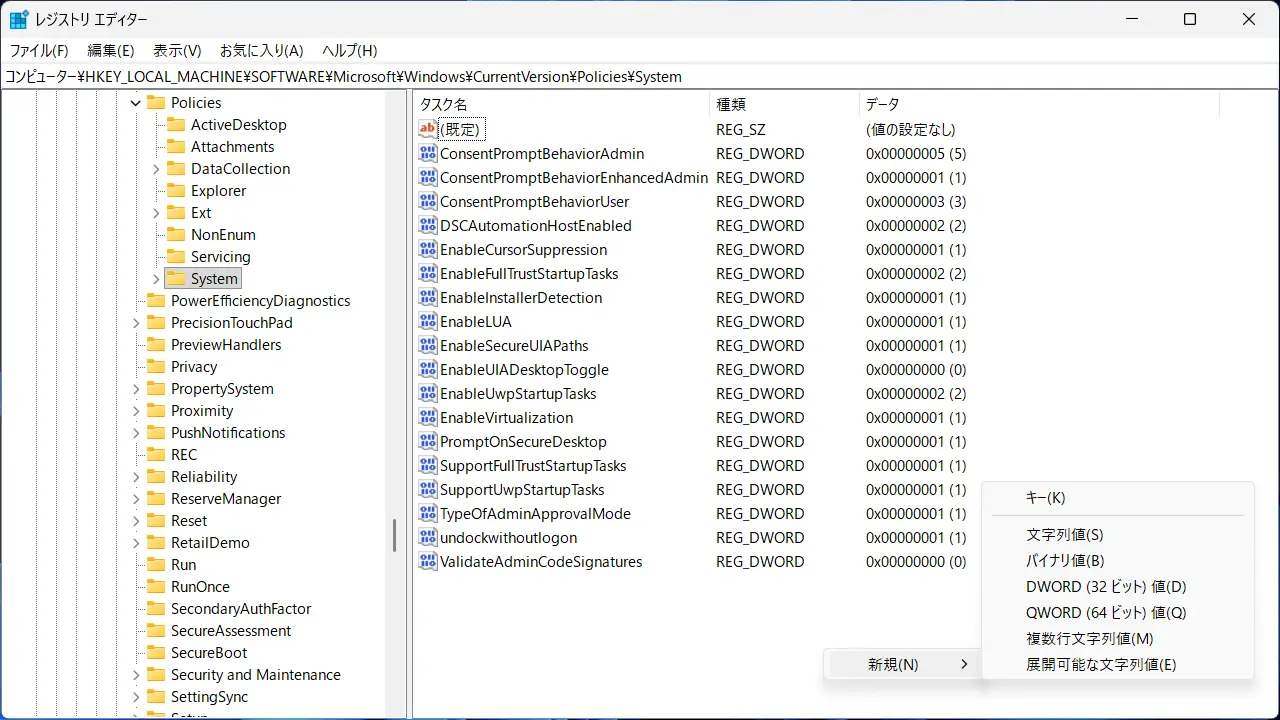Image resolution: width=1280 pixels, height=720 pixels.
Task: Open the ファイル(F) menu
Action: tap(39, 50)
